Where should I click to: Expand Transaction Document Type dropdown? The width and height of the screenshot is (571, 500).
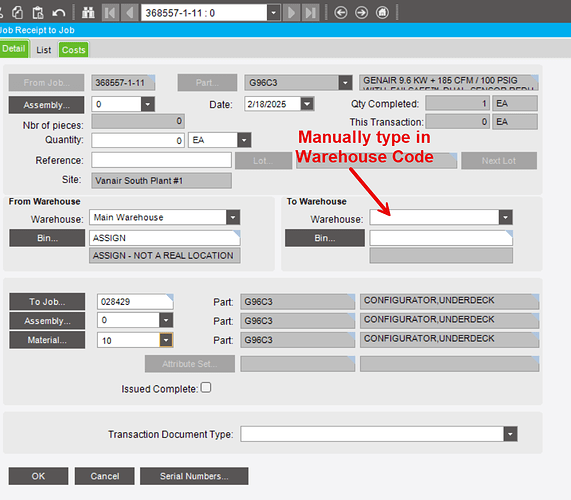510,434
